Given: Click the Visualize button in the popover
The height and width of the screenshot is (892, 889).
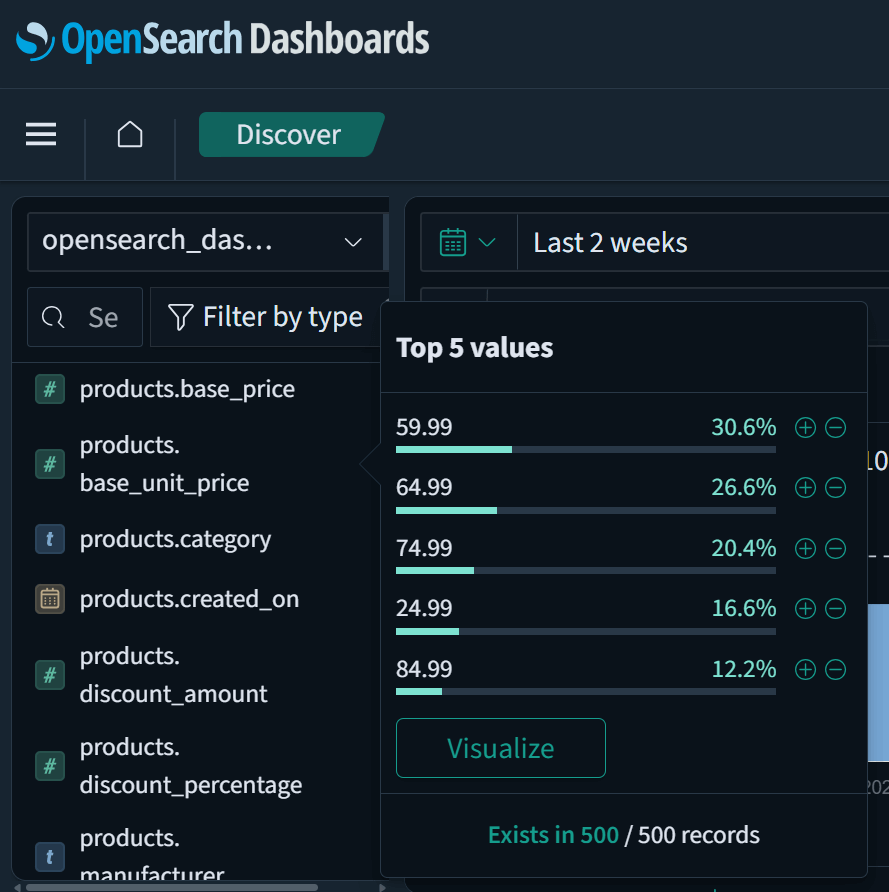Looking at the screenshot, I should point(500,747).
